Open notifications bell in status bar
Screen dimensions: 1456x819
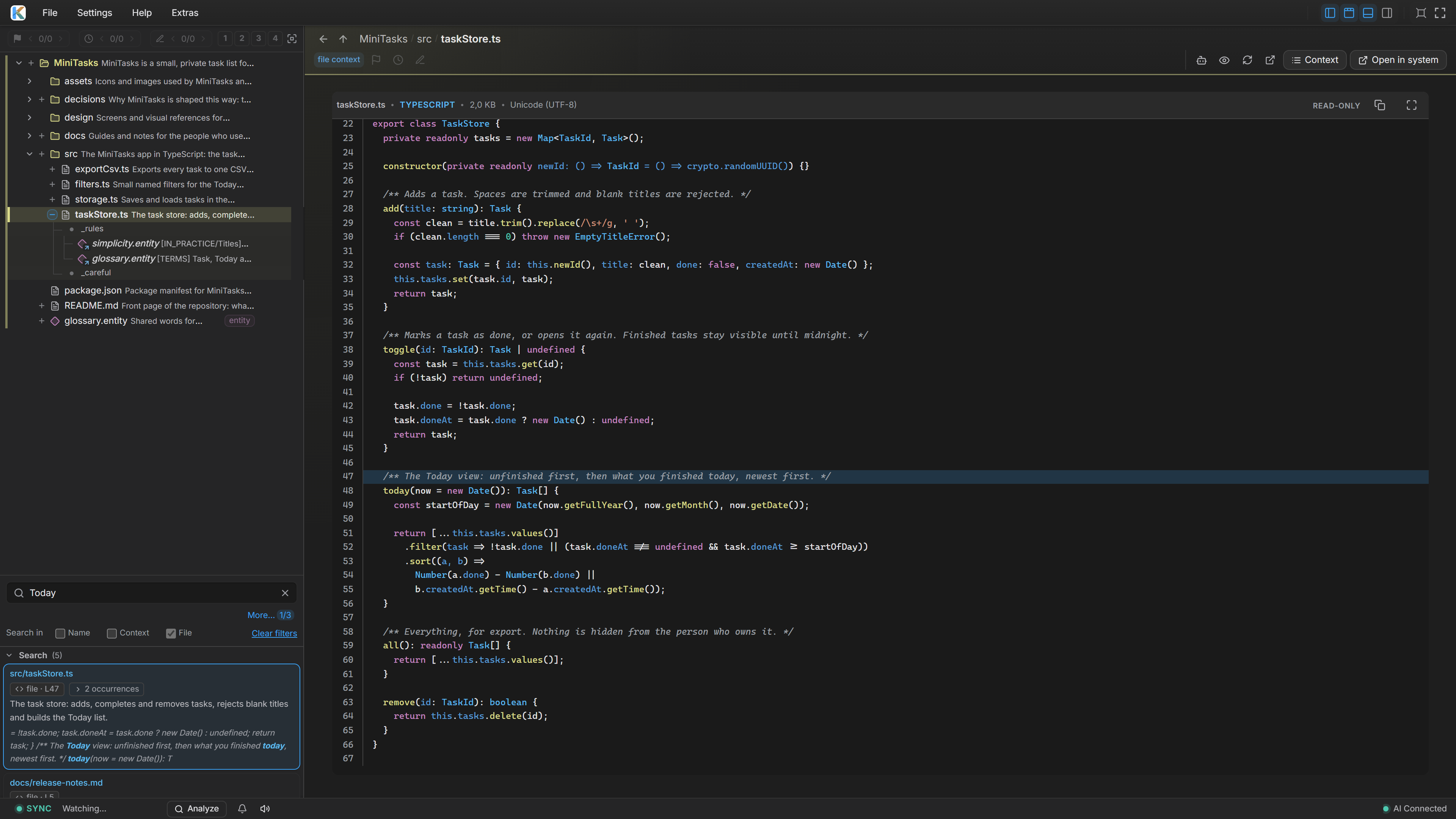tap(242, 808)
